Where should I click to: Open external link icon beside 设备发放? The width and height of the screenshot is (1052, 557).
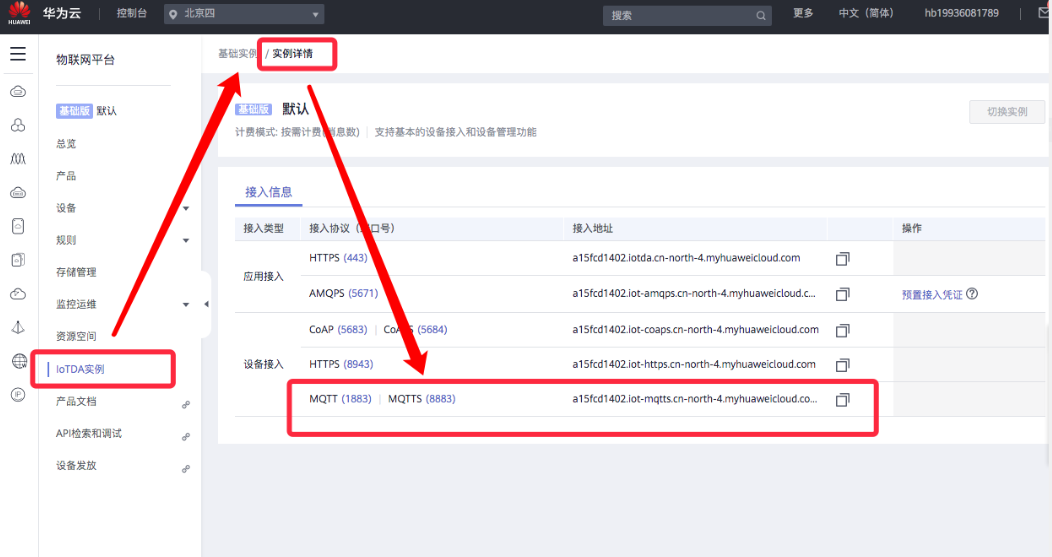tap(186, 469)
